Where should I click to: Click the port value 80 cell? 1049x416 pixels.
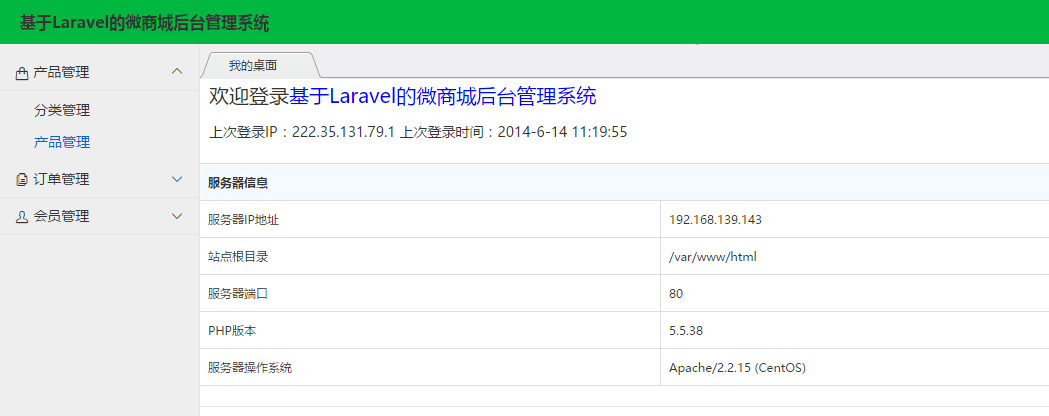point(855,293)
